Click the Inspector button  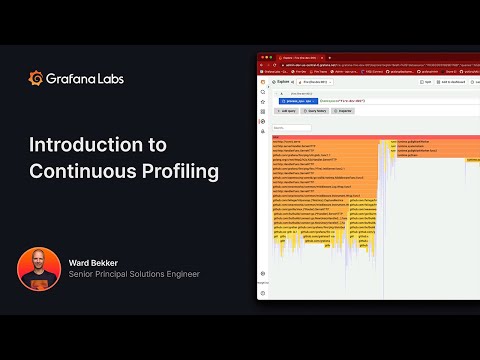[x=343, y=111]
